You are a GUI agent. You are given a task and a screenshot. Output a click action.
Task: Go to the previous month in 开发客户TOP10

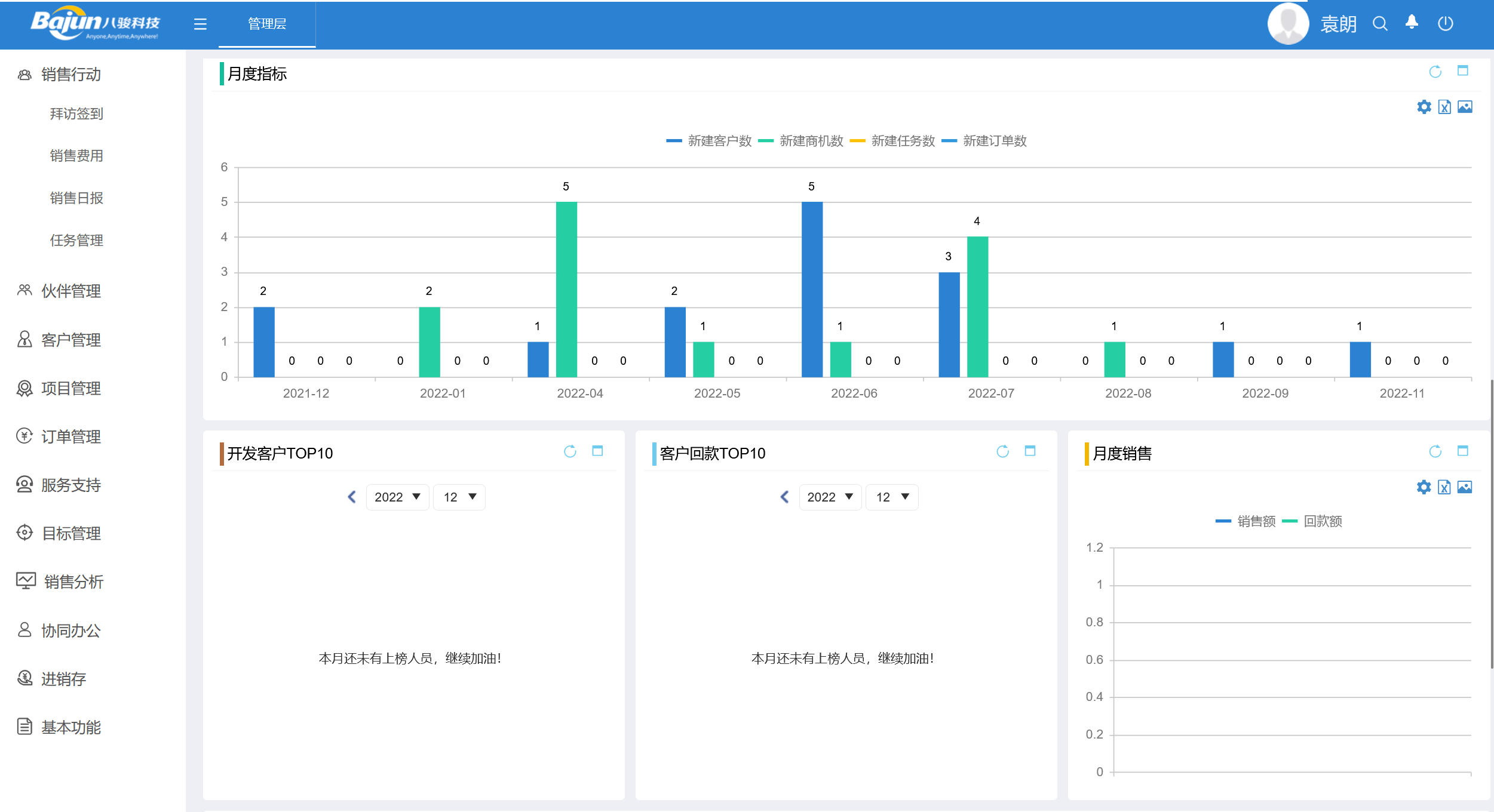[x=352, y=497]
